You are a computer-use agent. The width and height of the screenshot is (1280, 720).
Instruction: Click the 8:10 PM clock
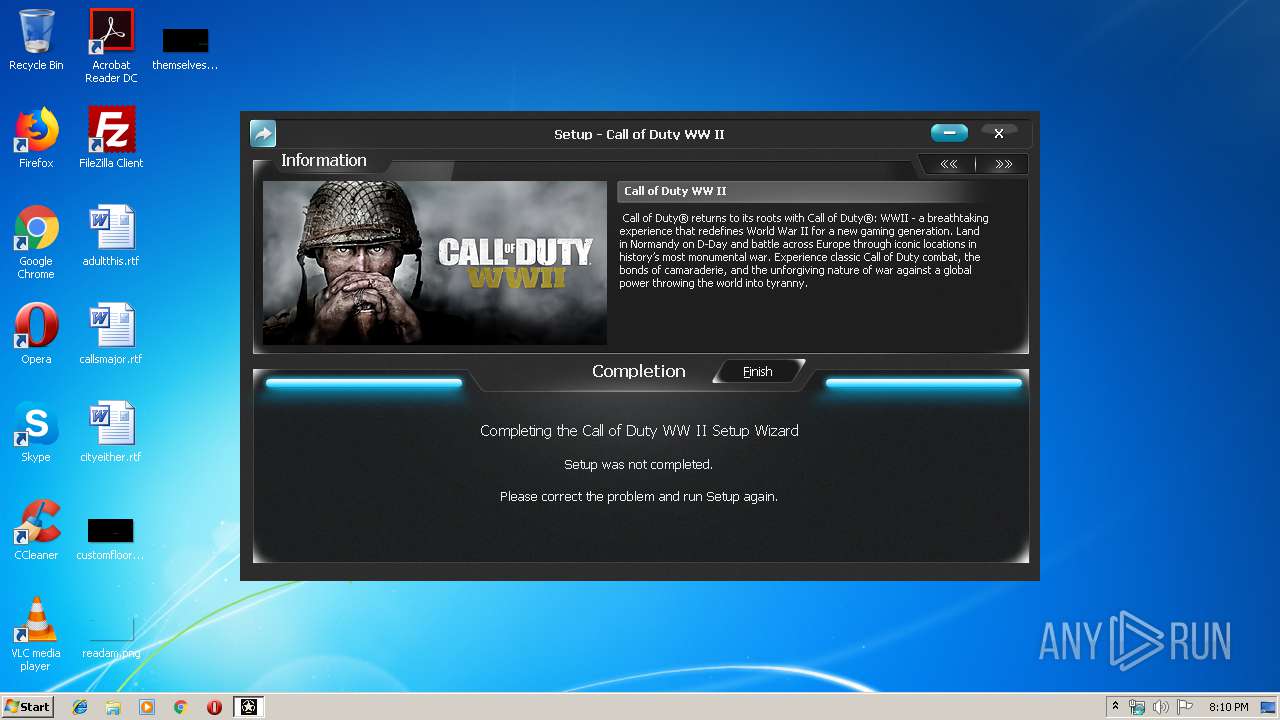(1228, 707)
